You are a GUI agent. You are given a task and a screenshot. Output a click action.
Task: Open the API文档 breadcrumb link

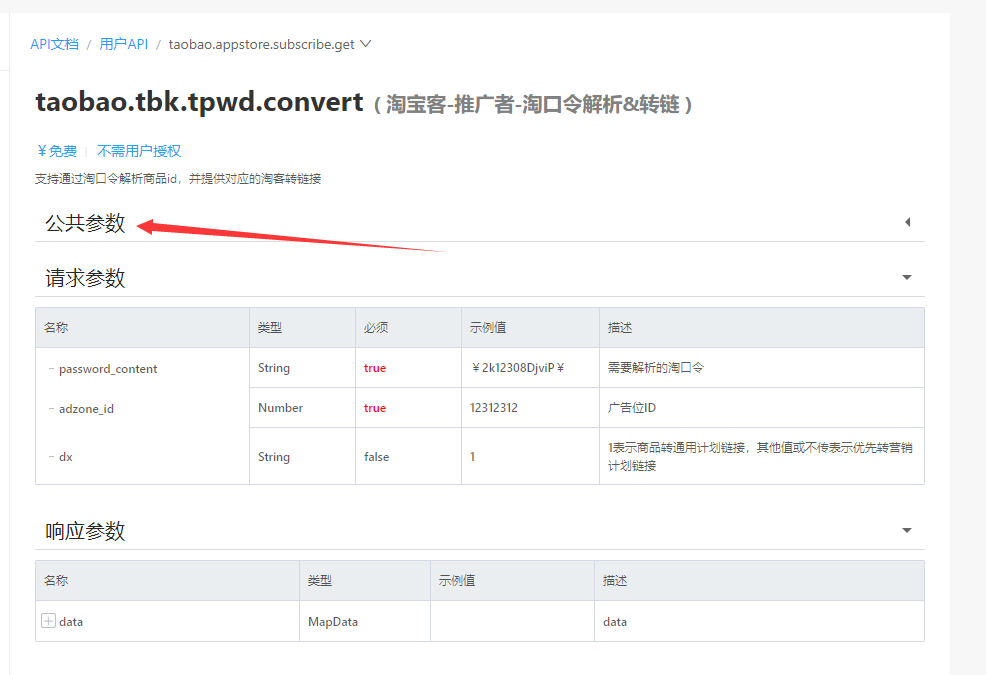pyautogui.click(x=55, y=44)
